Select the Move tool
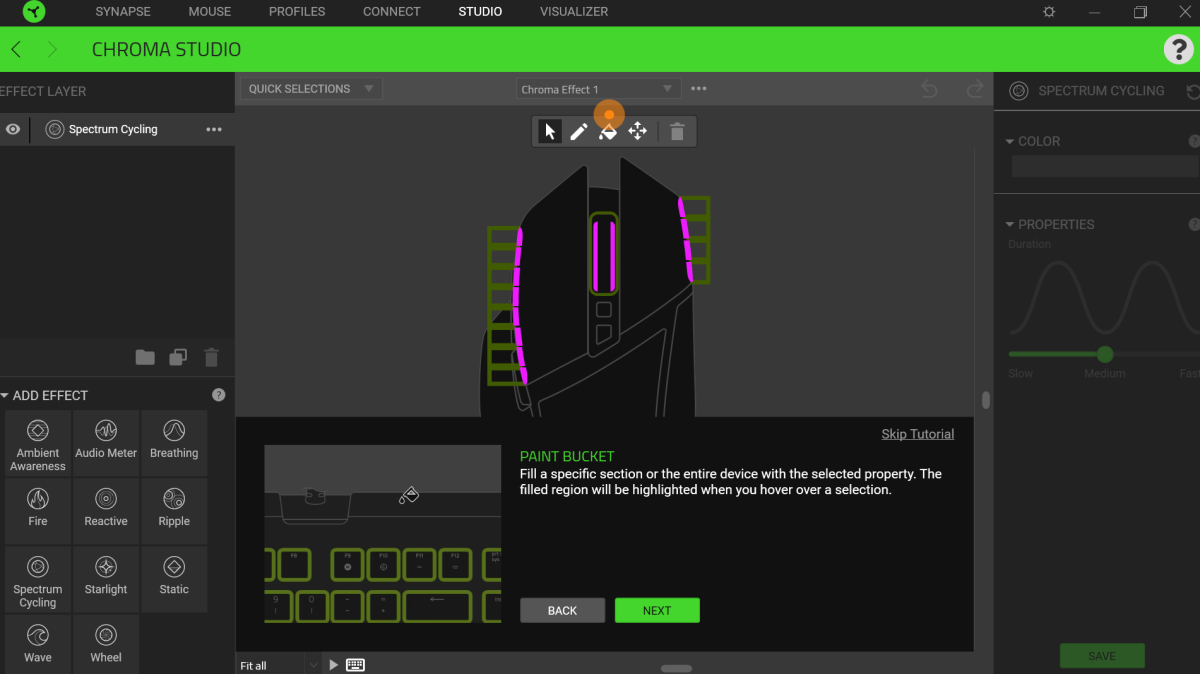Viewport: 1200px width, 674px height. [638, 130]
